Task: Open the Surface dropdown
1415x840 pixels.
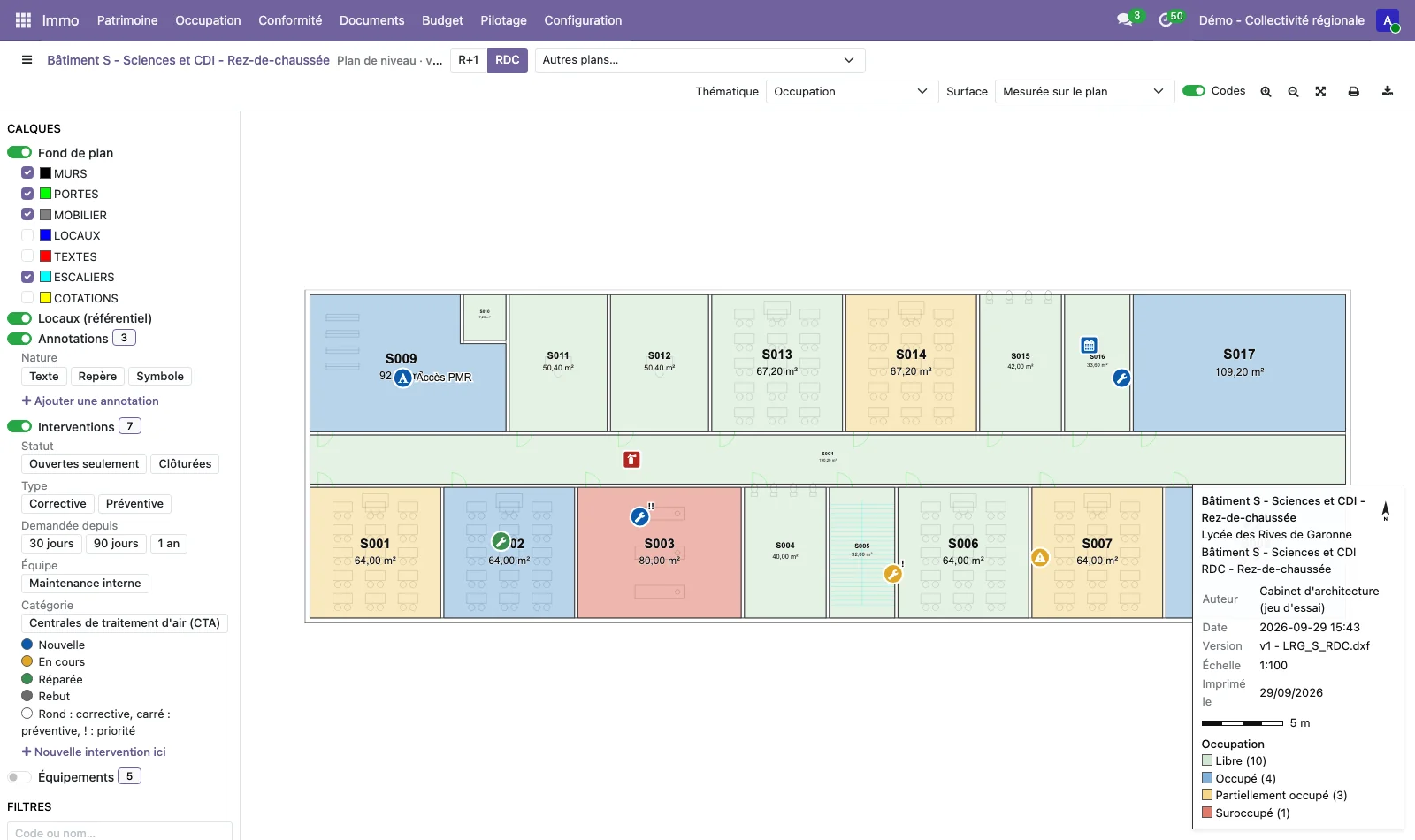Action: pos(1084,91)
